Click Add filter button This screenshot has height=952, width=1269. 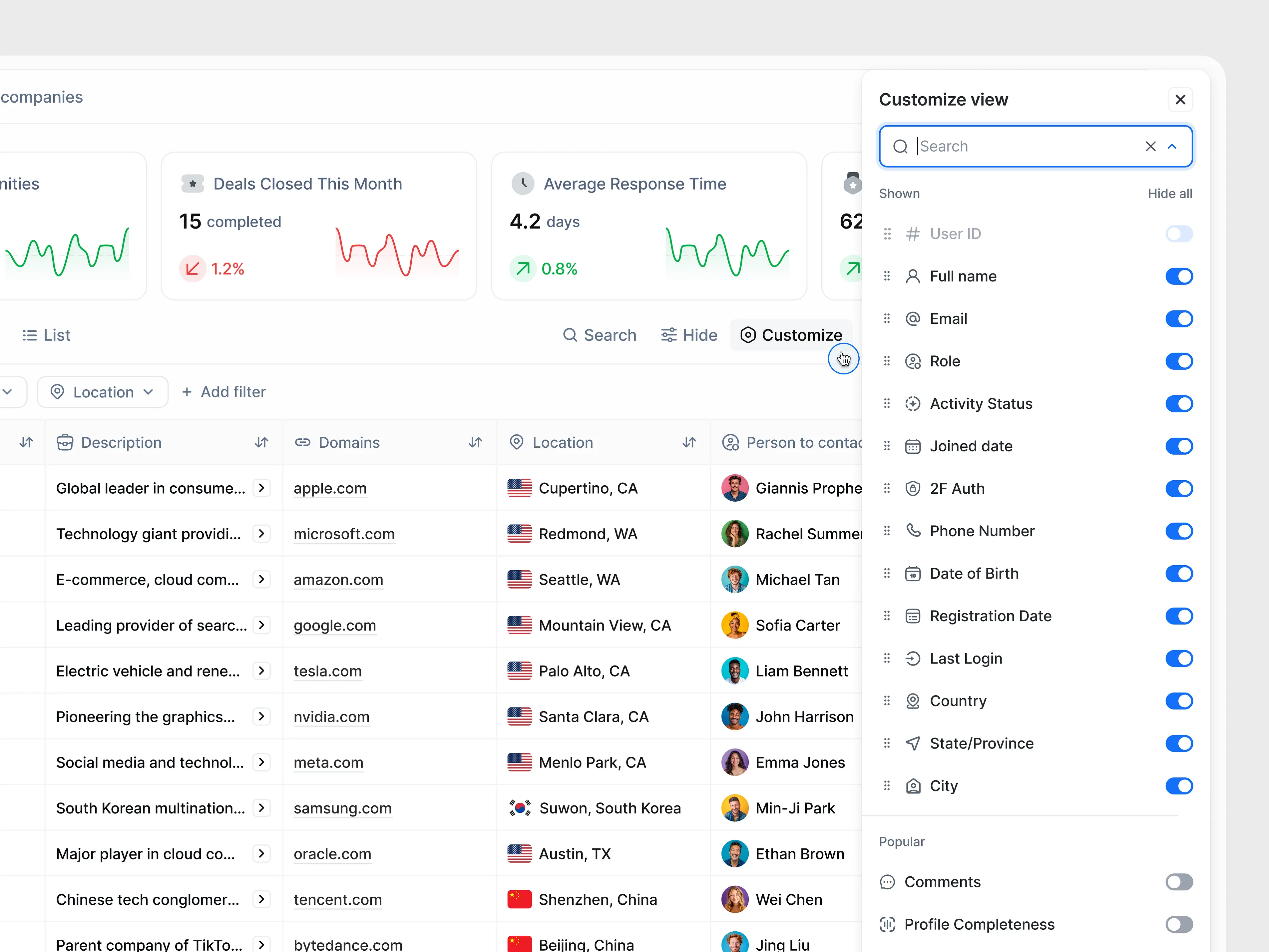(224, 392)
